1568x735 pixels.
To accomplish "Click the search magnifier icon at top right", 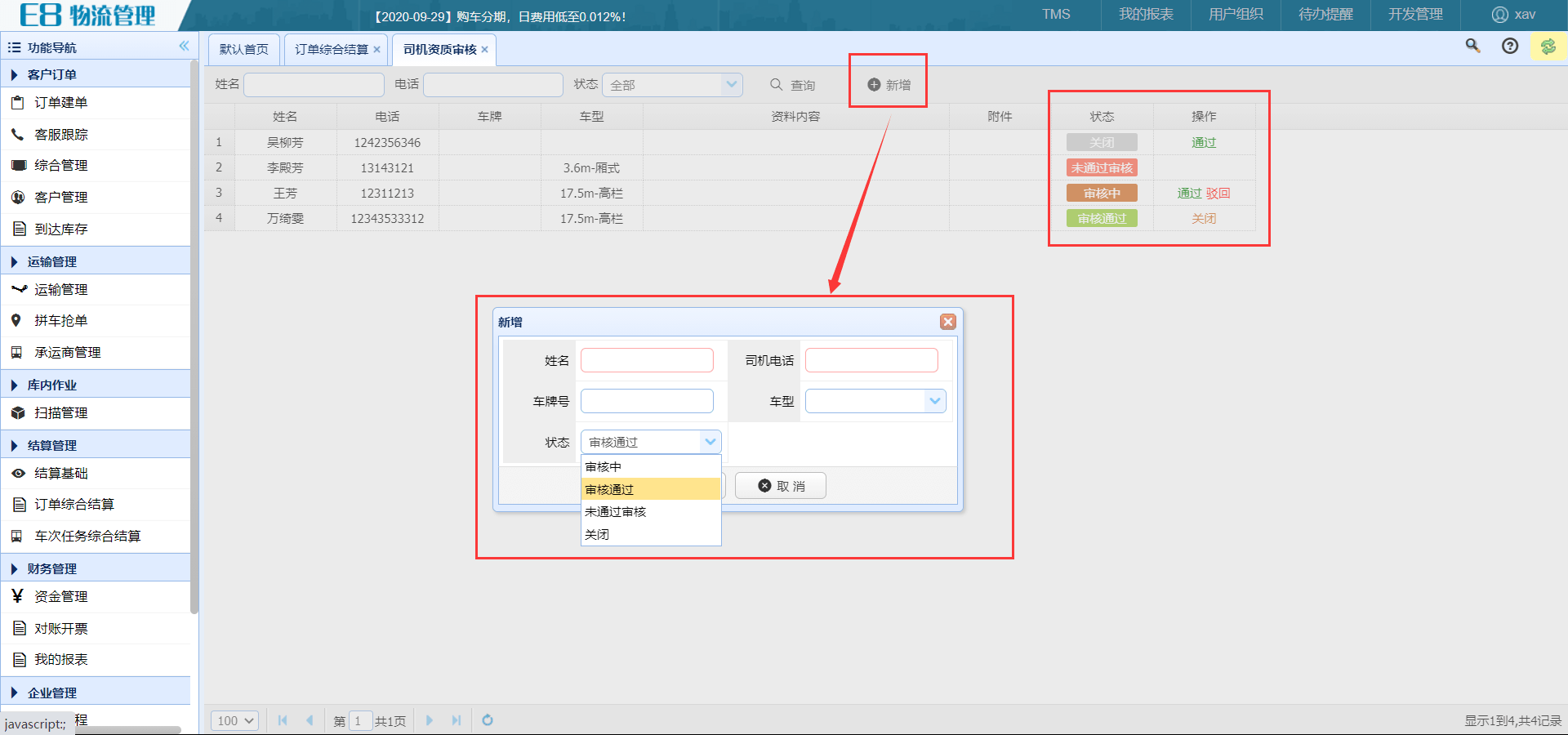I will (x=1472, y=46).
